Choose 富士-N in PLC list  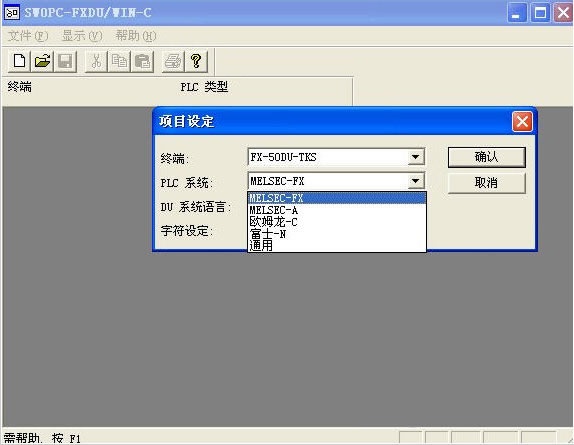[337, 233]
